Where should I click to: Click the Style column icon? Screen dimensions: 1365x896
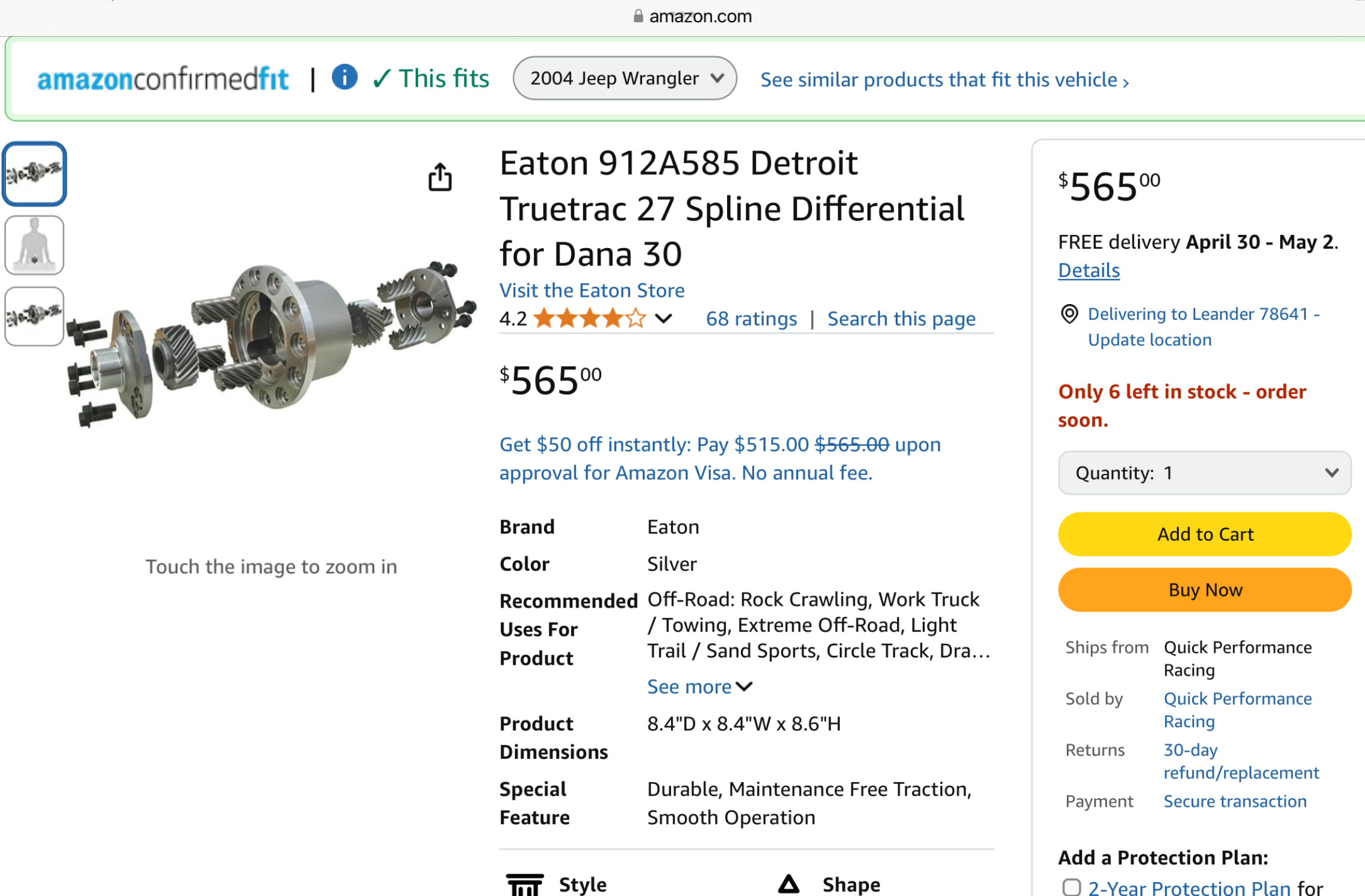pyautogui.click(x=525, y=885)
